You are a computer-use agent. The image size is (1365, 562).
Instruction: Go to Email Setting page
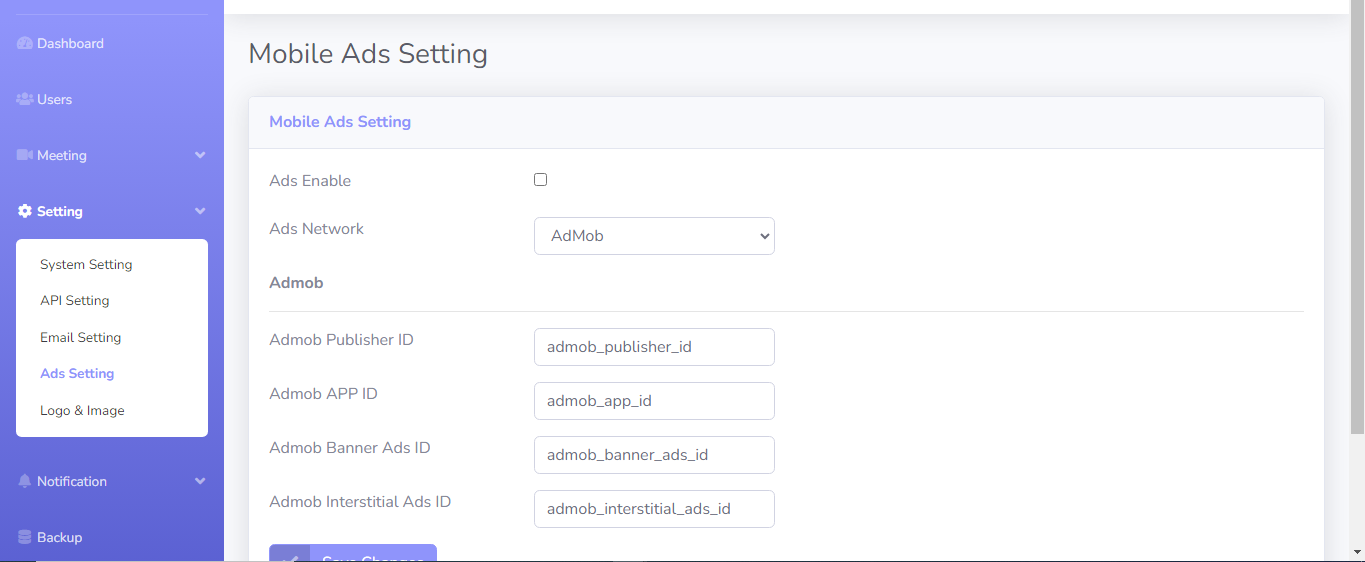point(81,338)
